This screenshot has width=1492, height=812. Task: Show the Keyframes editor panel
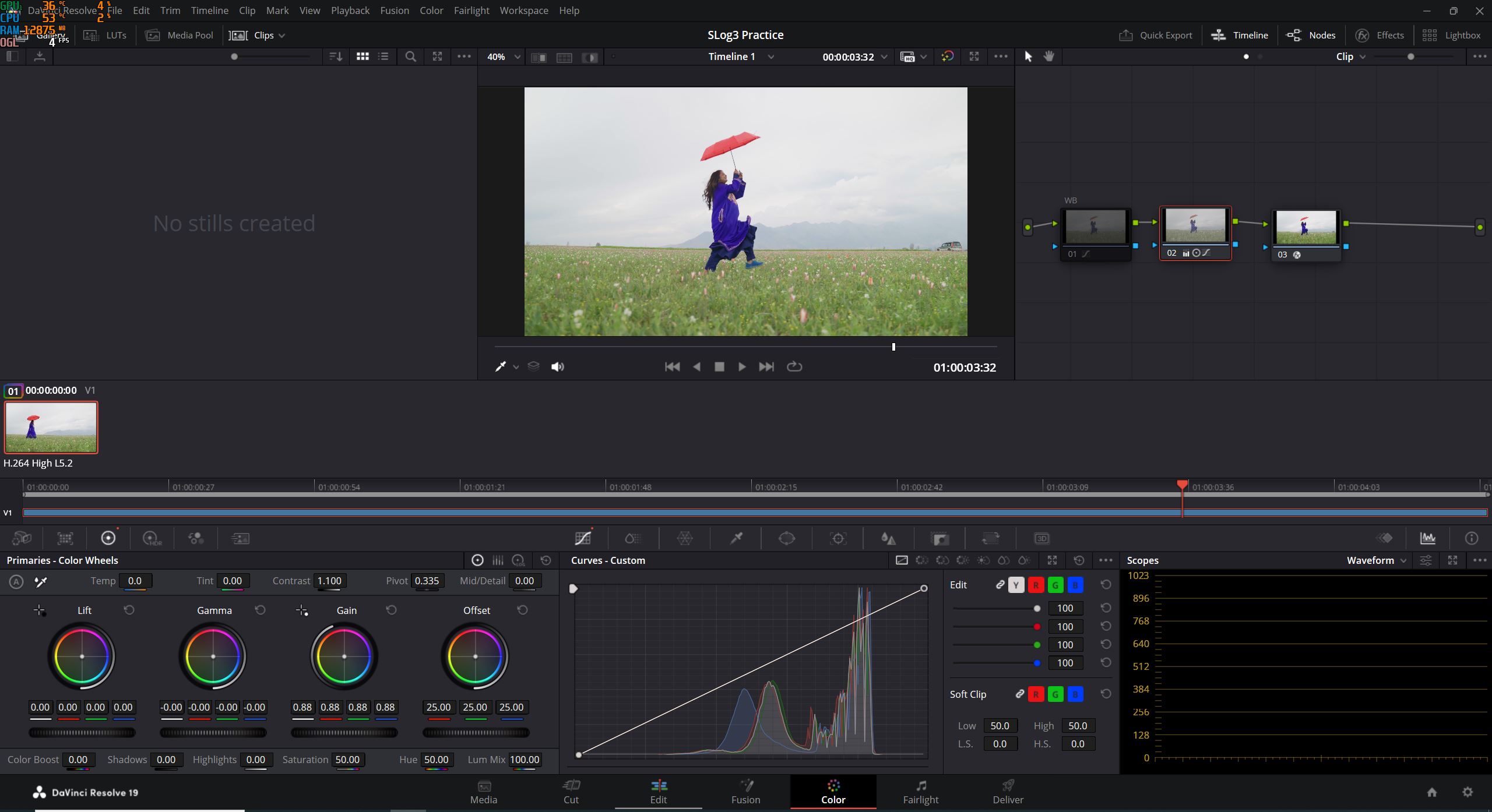[1385, 538]
